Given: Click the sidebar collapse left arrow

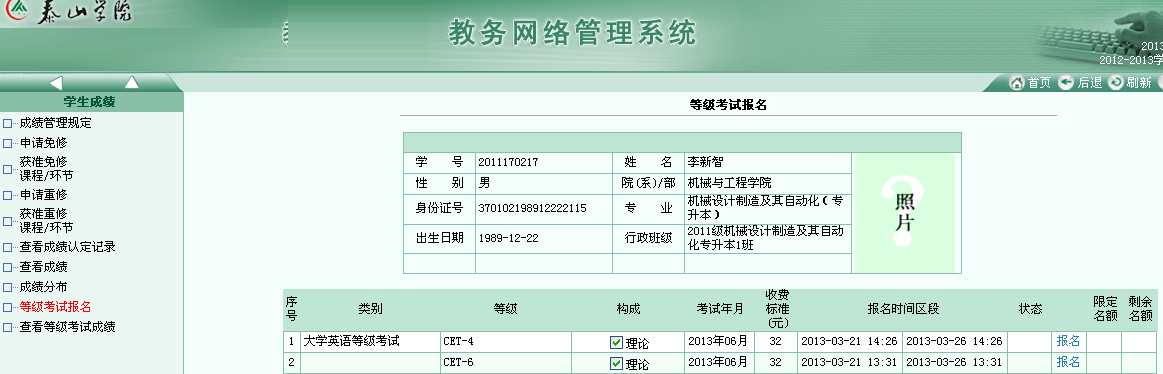Looking at the screenshot, I should click(x=56, y=82).
